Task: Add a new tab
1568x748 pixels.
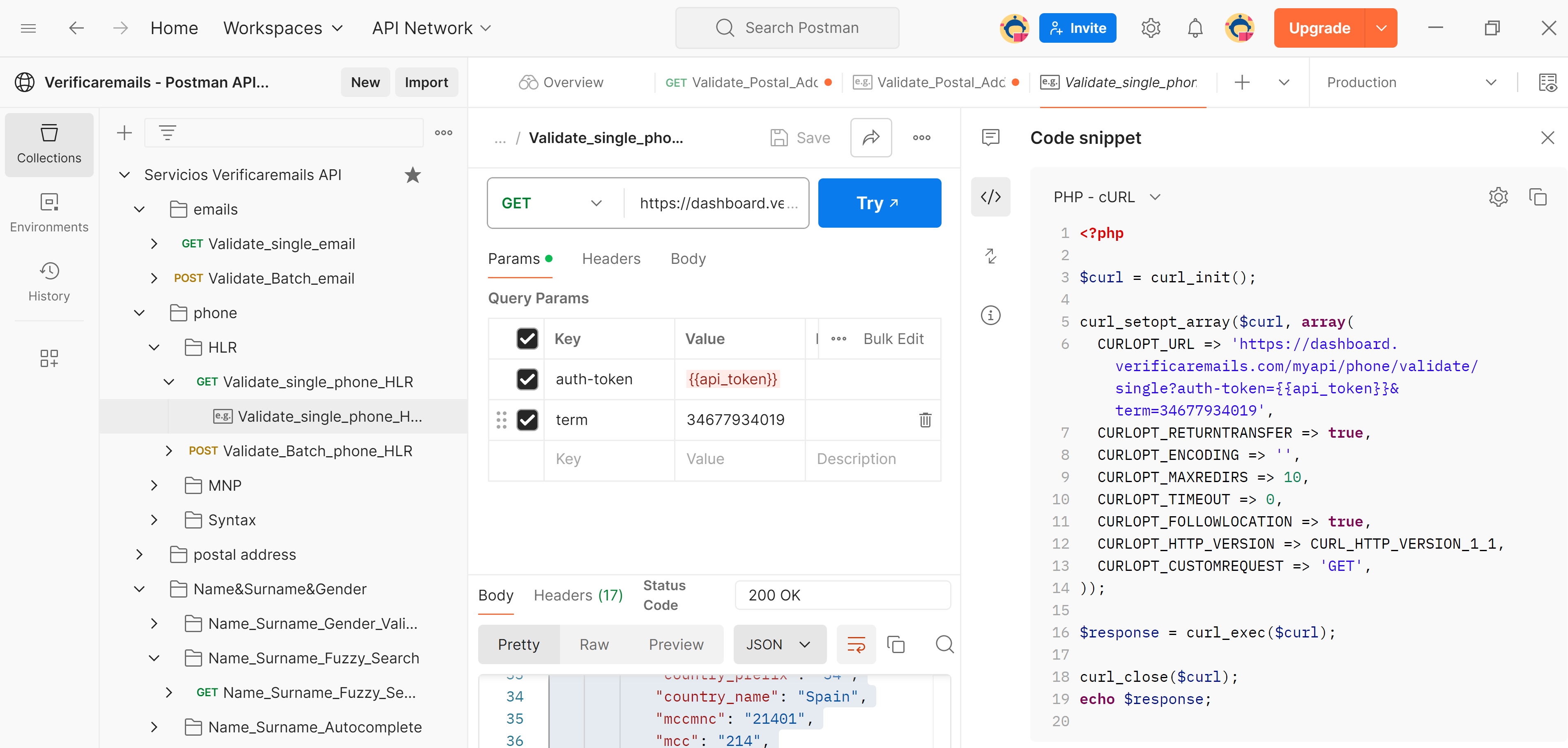Action: point(1242,82)
